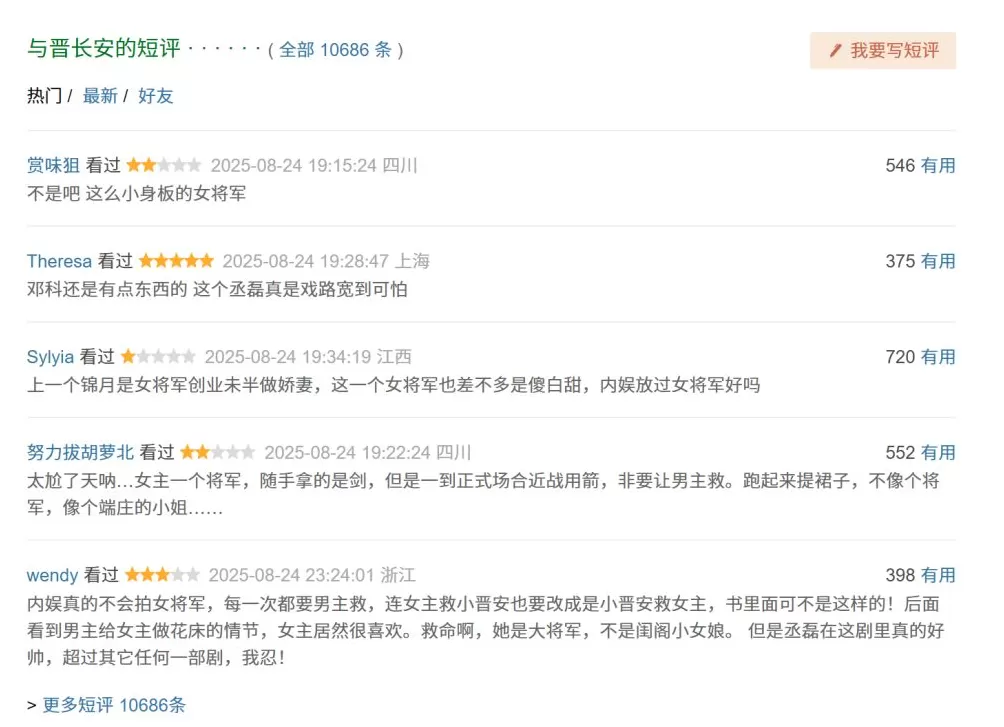This screenshot has width=1004, height=727.
Task: Switch to the 最新 tab
Action: 99,96
